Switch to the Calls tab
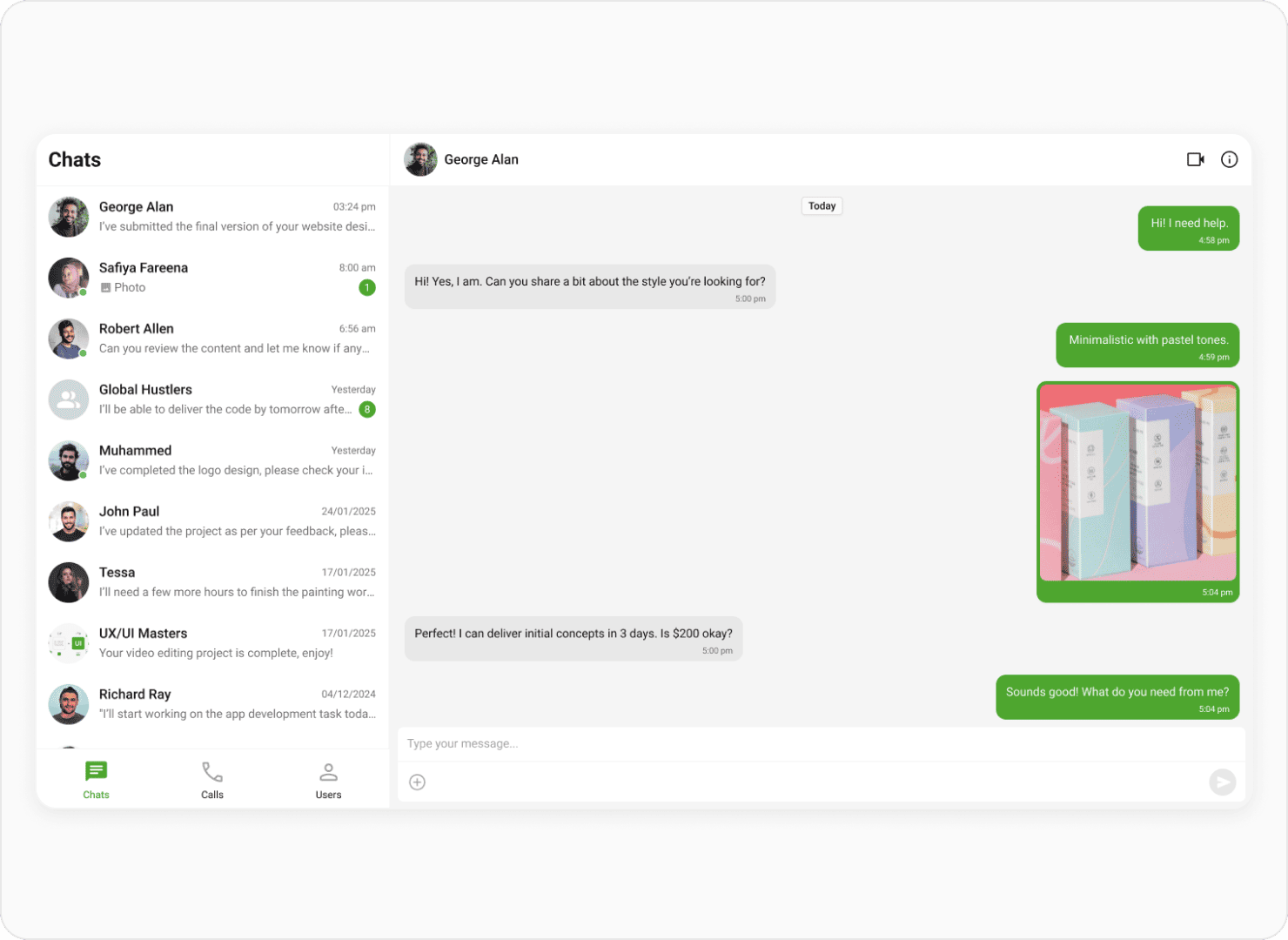The width and height of the screenshot is (1288, 940). point(212,780)
